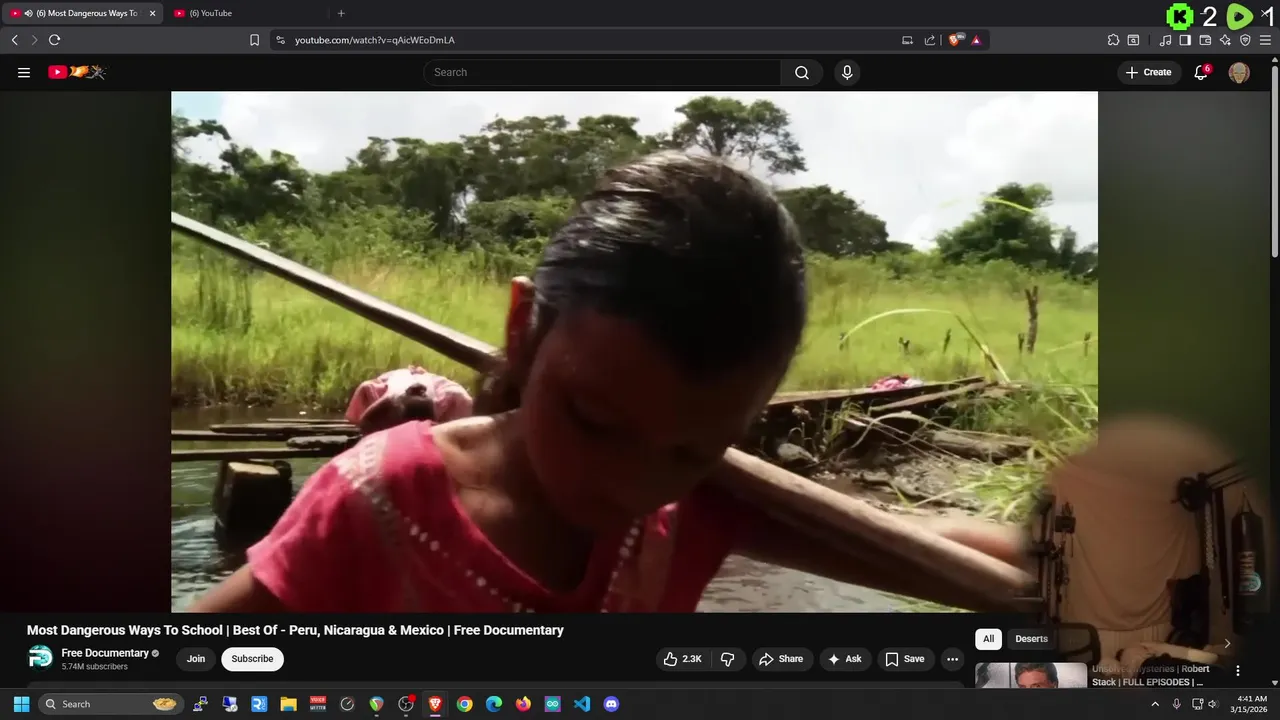Open Firefox from the taskbar
The width and height of the screenshot is (1280, 720).
click(x=523, y=704)
